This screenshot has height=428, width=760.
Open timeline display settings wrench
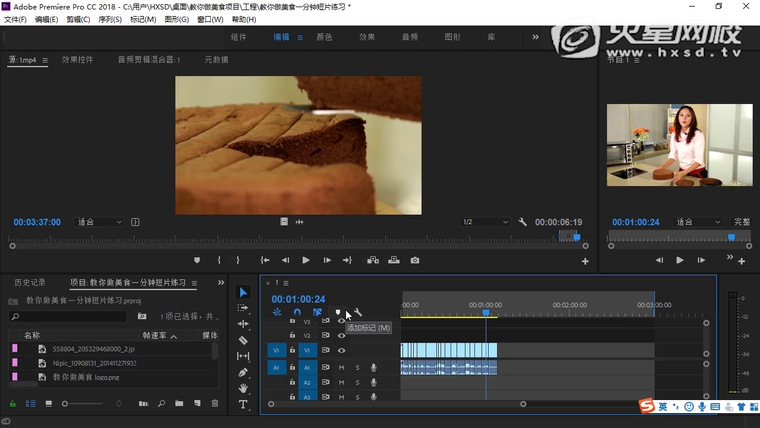pos(358,313)
